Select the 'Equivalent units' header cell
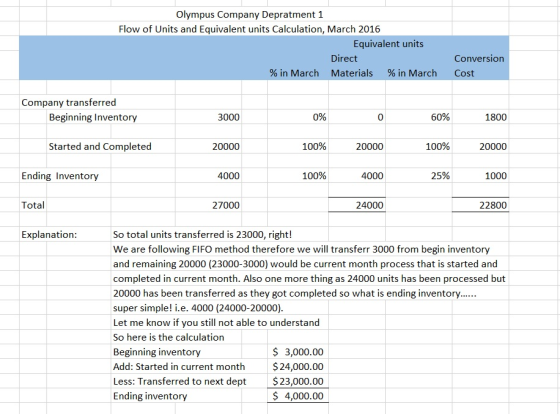This screenshot has height=414, width=560. pyautogui.click(x=388, y=44)
